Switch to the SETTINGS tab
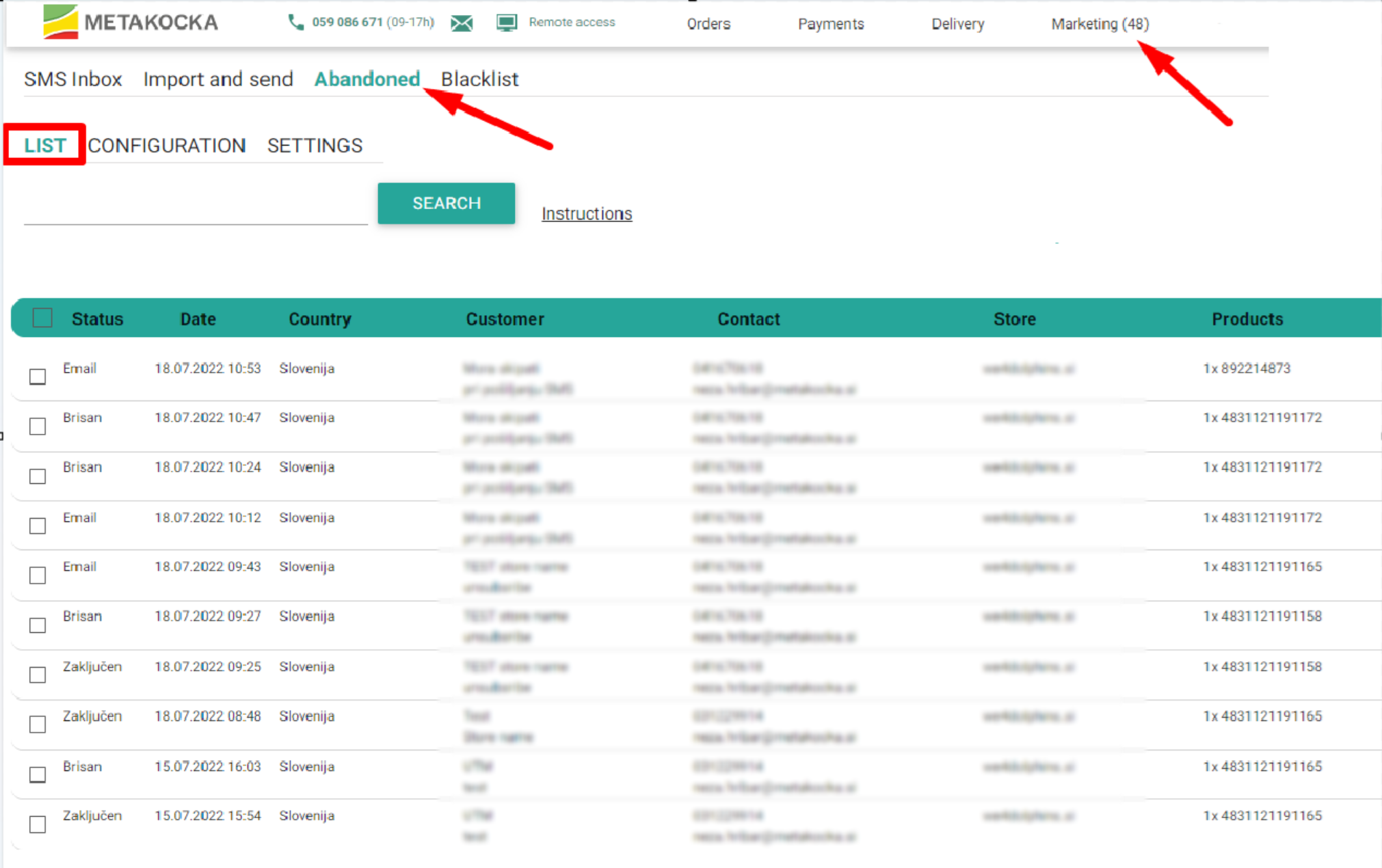This screenshot has width=1382, height=868. [x=315, y=146]
